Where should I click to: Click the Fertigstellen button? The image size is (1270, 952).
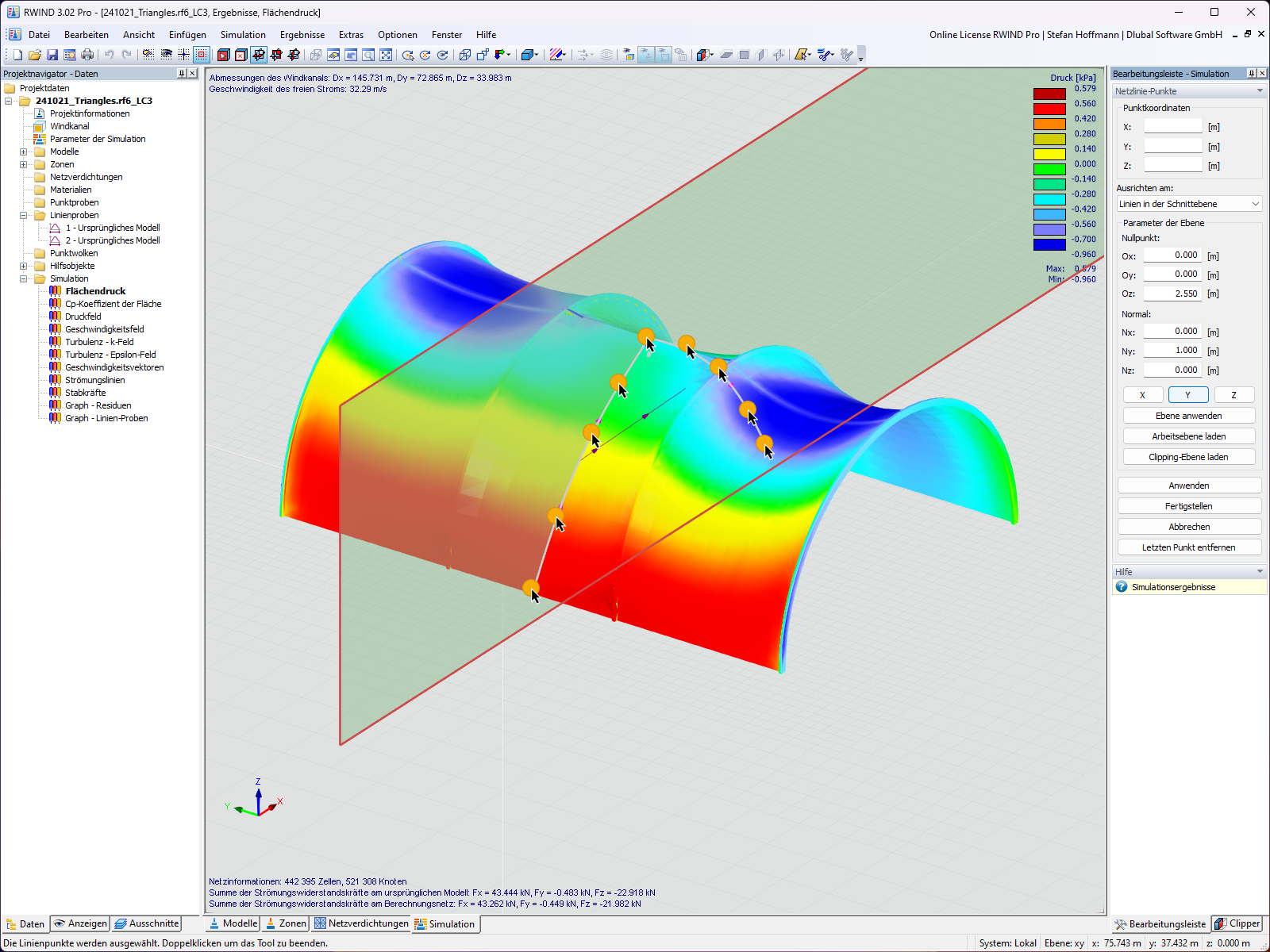coord(1188,505)
